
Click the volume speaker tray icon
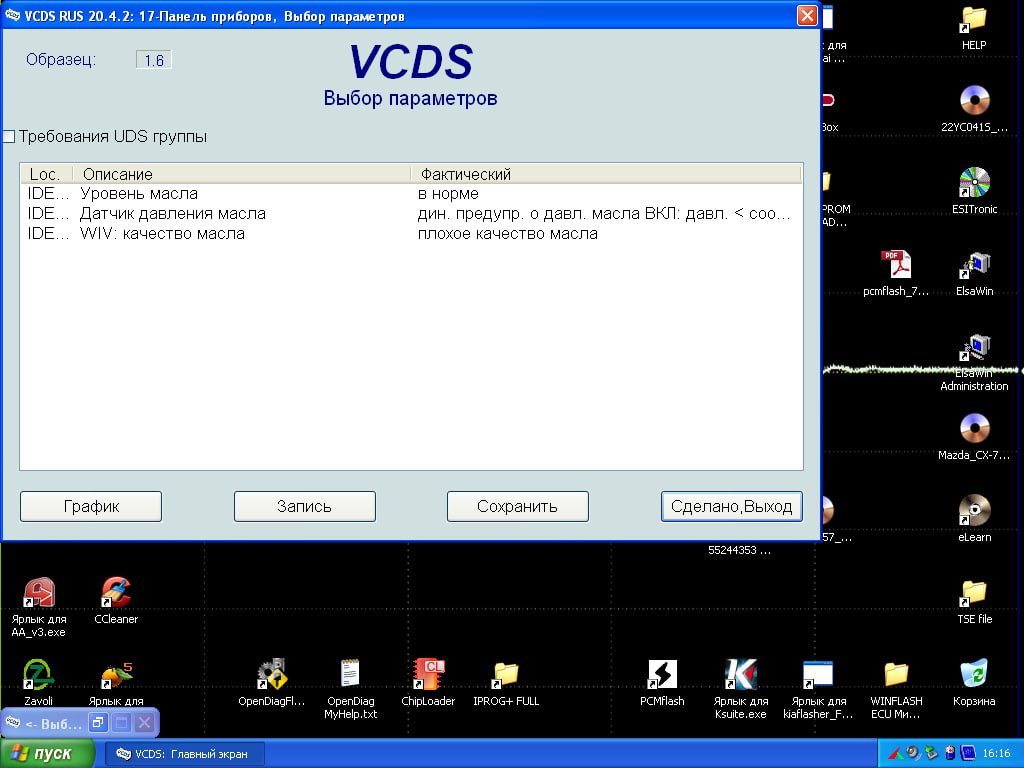pos(913,753)
